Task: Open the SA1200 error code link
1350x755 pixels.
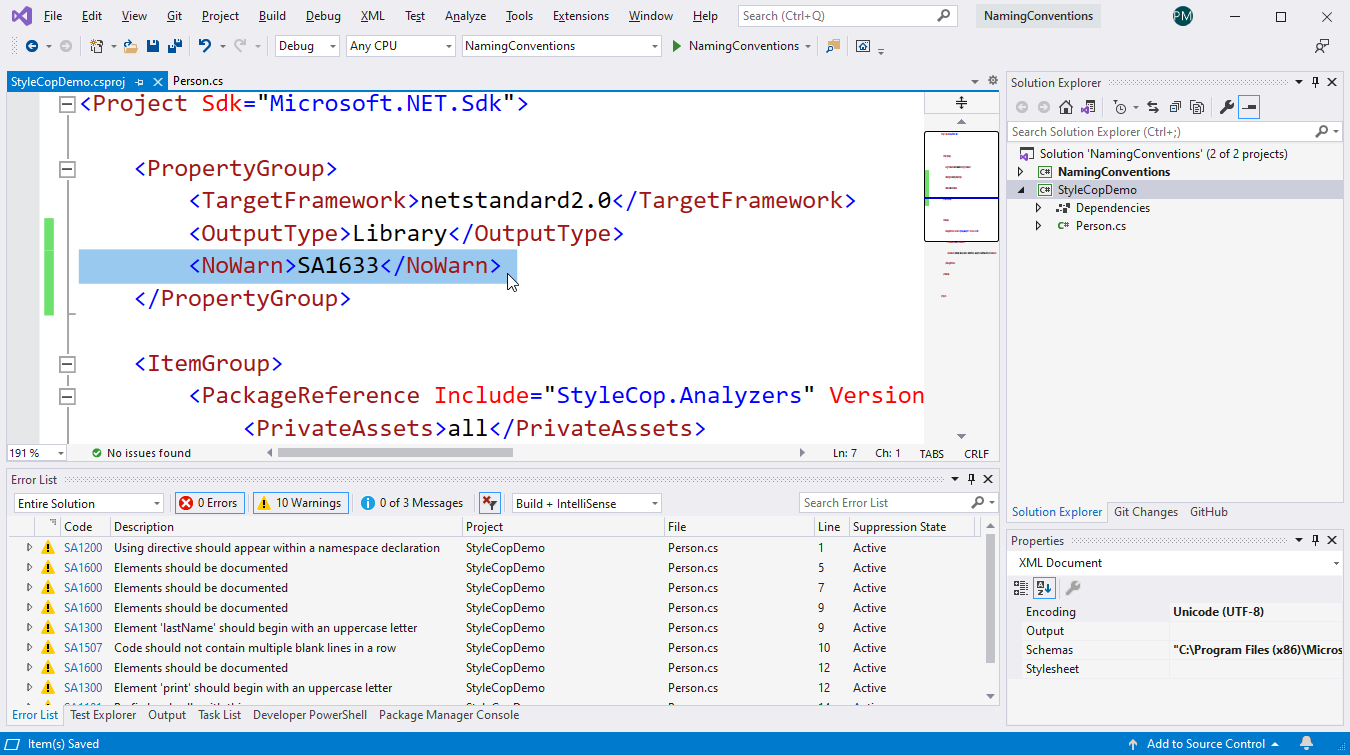Action: click(x=83, y=548)
